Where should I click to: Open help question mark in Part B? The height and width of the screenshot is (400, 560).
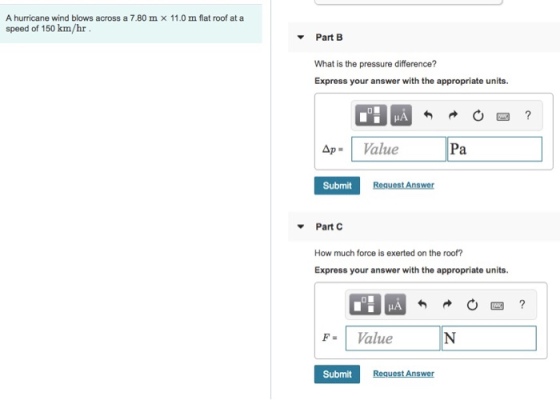[x=528, y=115]
